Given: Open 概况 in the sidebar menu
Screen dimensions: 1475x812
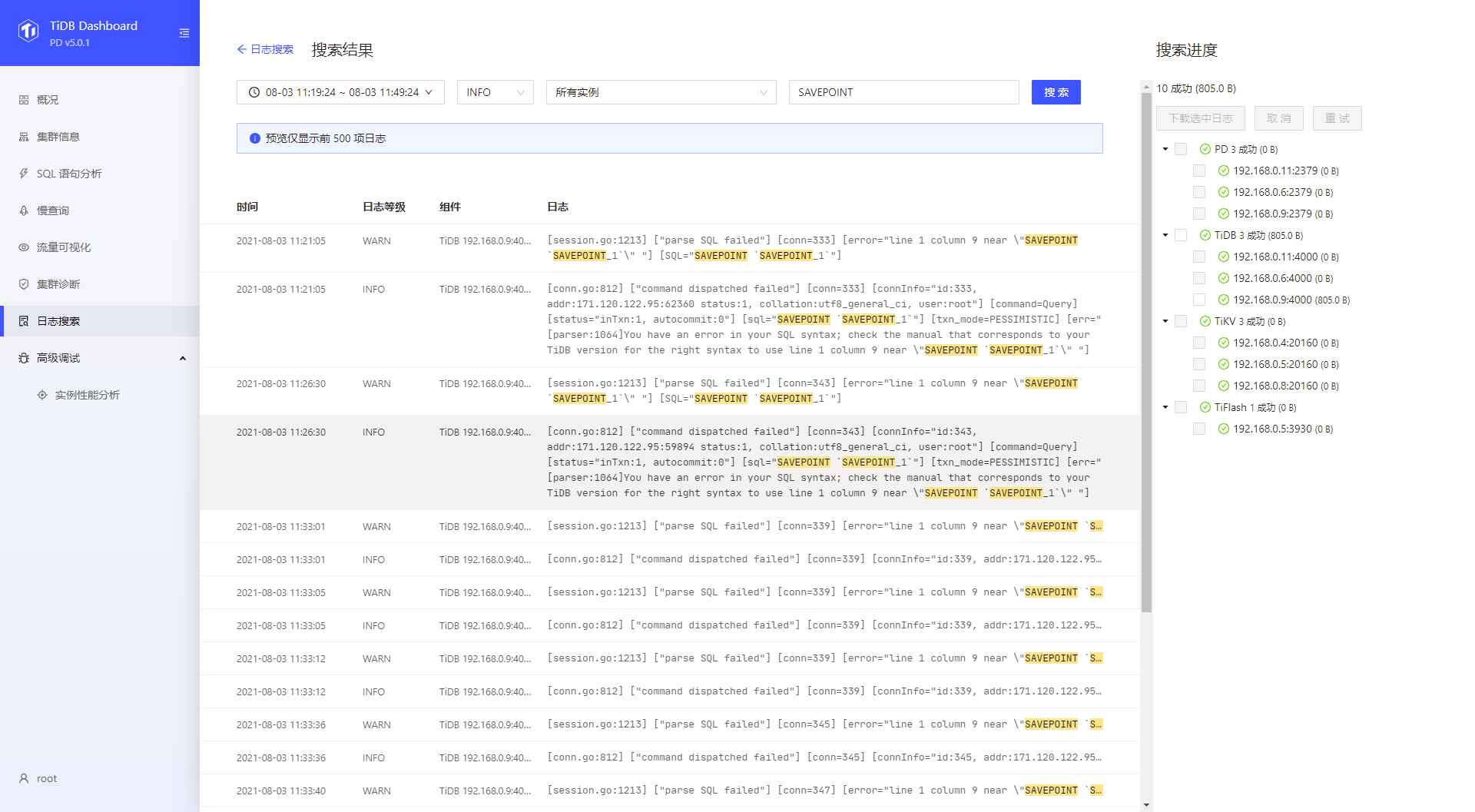Looking at the screenshot, I should pos(100,100).
